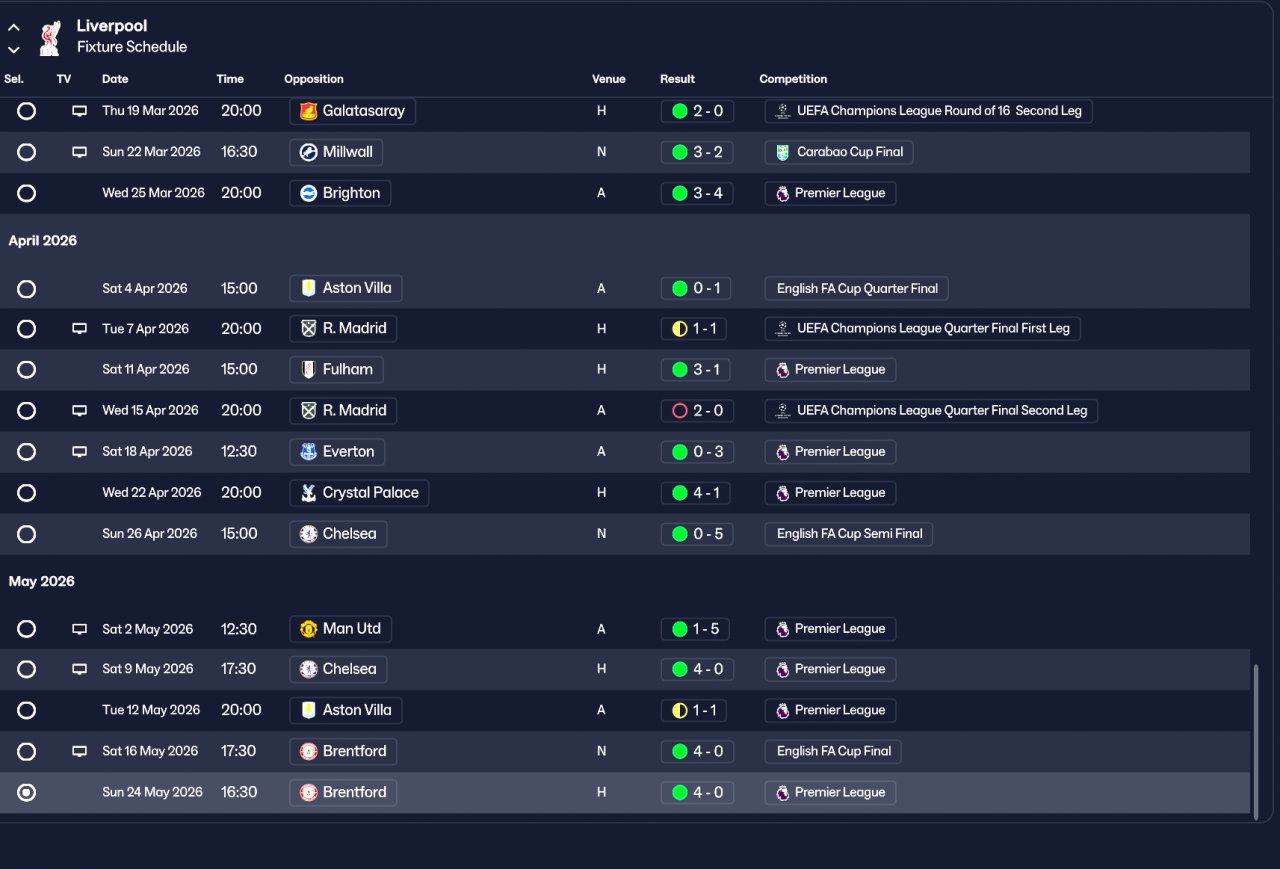Click the TV icon on Sat 2 May fixture
Image resolution: width=1280 pixels, height=869 pixels.
tap(79, 629)
